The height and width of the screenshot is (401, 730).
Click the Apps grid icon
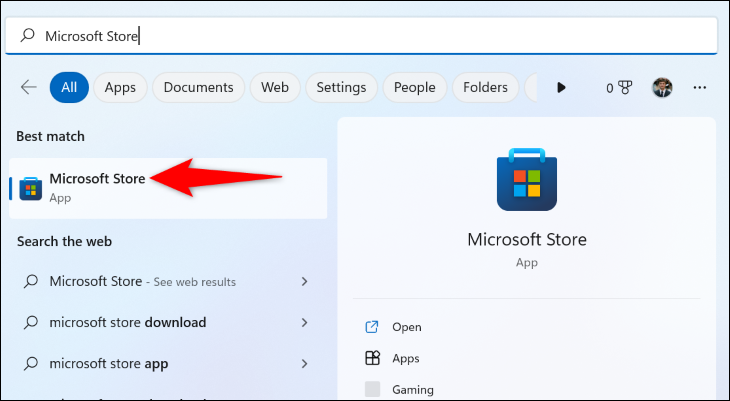372,358
